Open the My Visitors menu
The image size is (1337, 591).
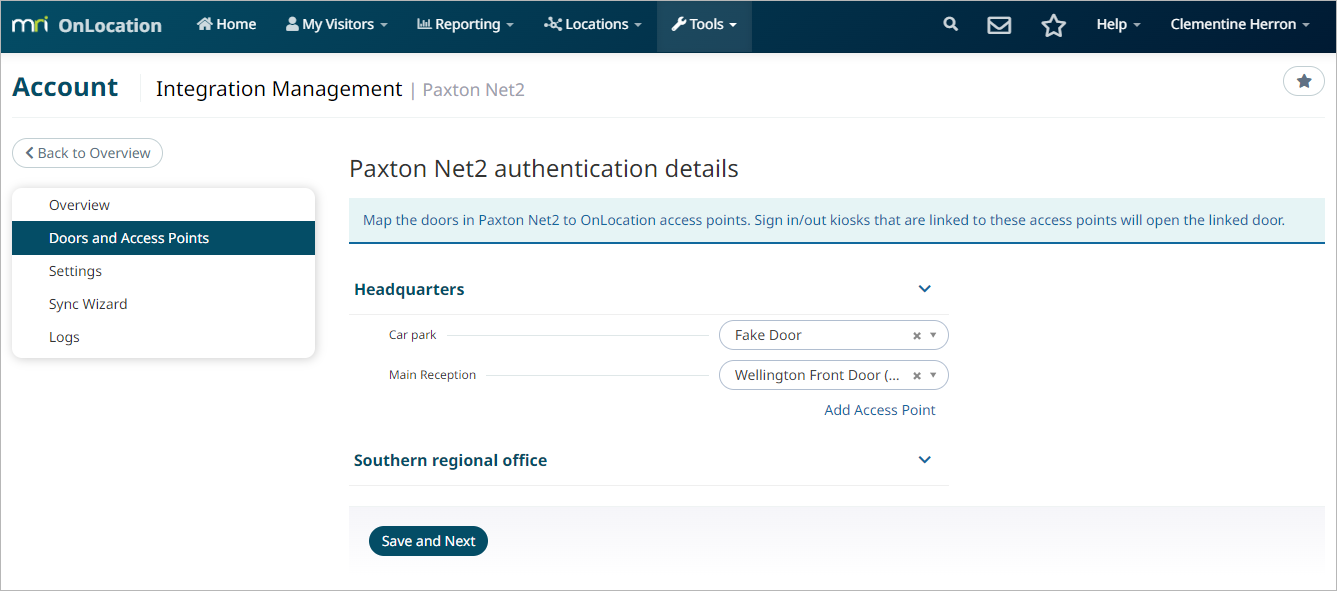pyautogui.click(x=336, y=25)
